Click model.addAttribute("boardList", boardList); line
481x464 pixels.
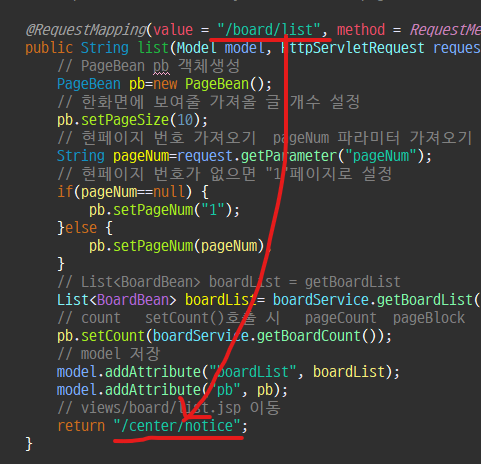228,372
